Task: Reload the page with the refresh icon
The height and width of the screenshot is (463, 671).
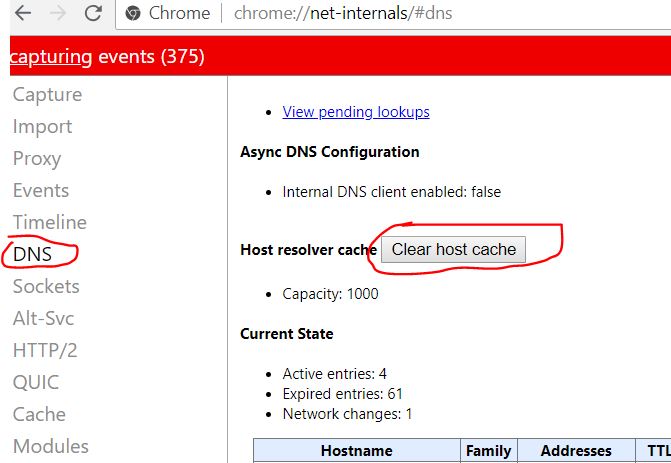Action: (x=93, y=13)
